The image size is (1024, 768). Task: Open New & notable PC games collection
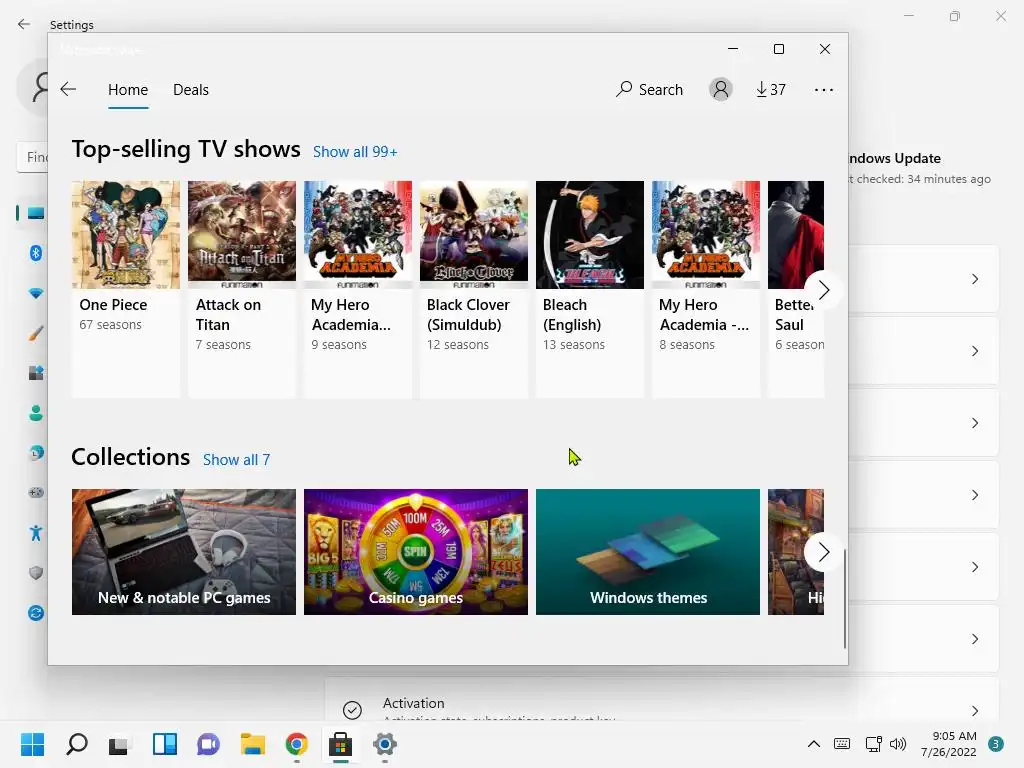pyautogui.click(x=184, y=552)
